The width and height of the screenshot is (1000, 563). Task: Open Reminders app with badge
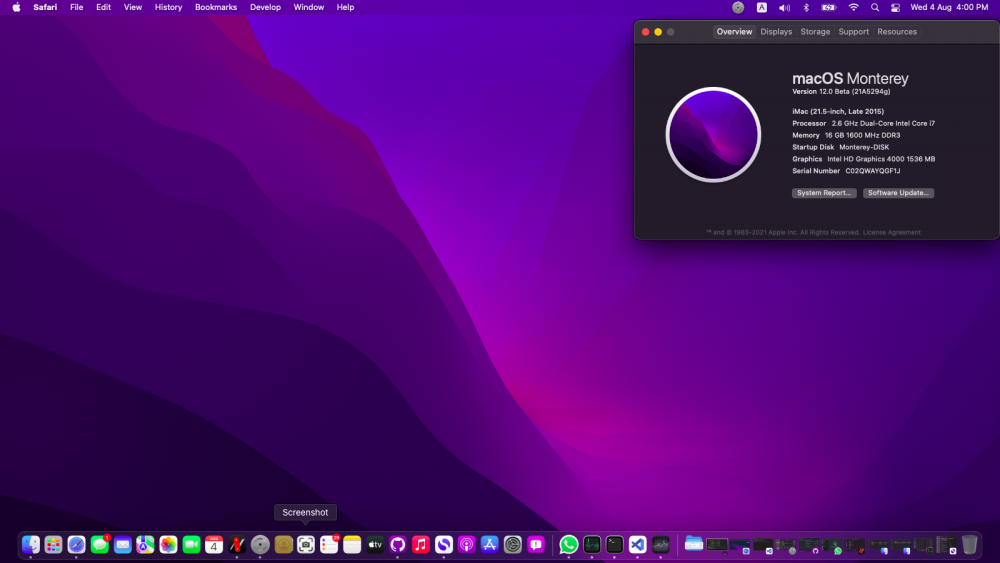(329, 545)
